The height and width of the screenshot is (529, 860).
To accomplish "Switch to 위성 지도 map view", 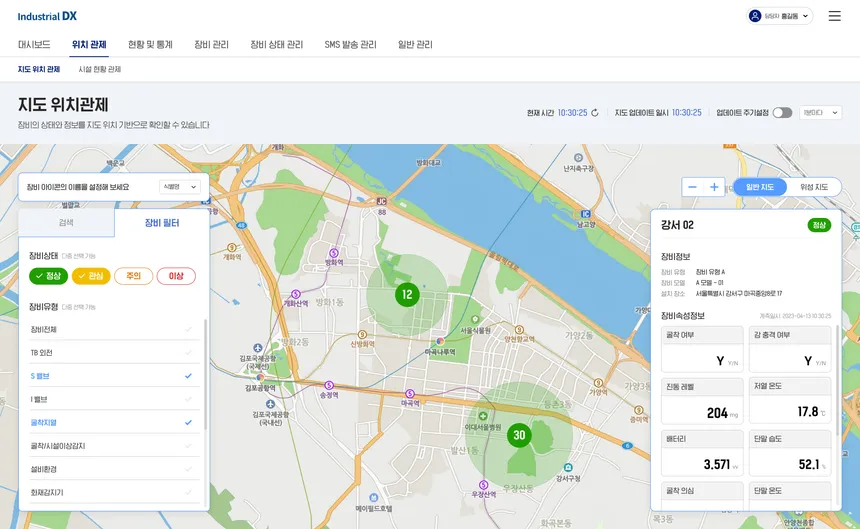I will [814, 187].
